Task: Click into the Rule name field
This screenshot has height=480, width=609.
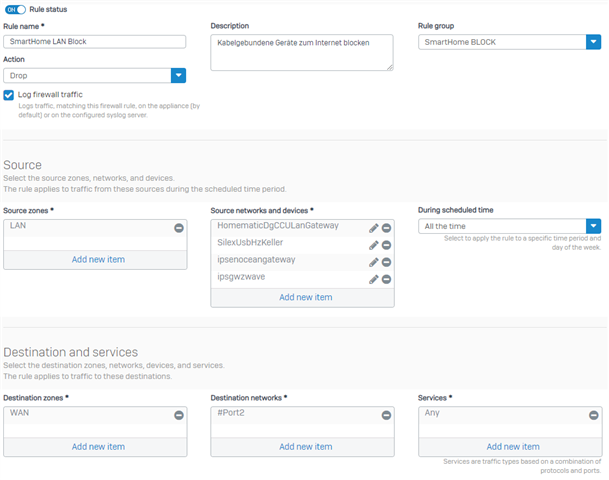Action: pyautogui.click(x=94, y=42)
